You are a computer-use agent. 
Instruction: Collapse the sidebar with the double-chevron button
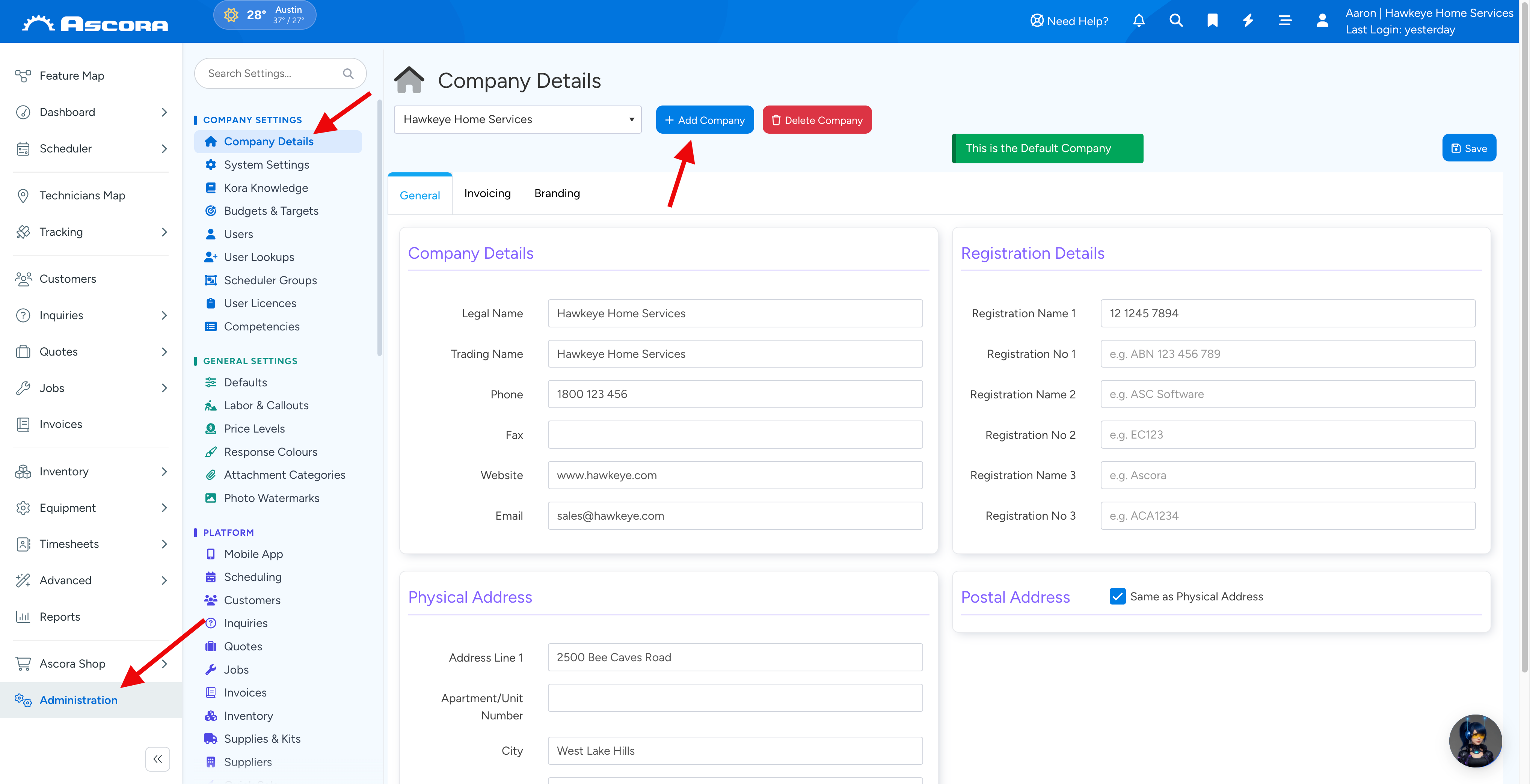pyautogui.click(x=157, y=758)
